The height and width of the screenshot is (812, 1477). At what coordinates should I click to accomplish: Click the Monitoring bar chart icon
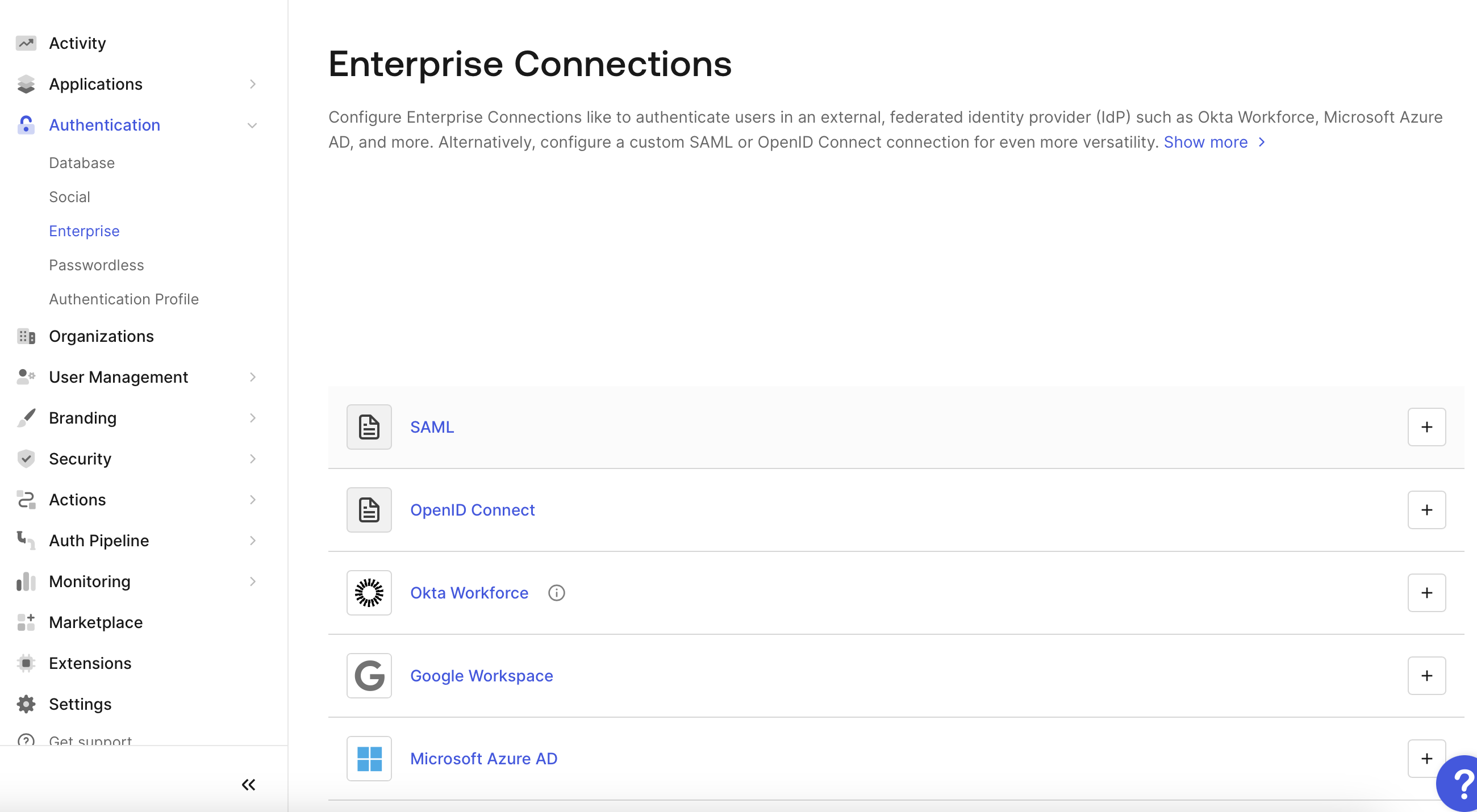point(26,581)
